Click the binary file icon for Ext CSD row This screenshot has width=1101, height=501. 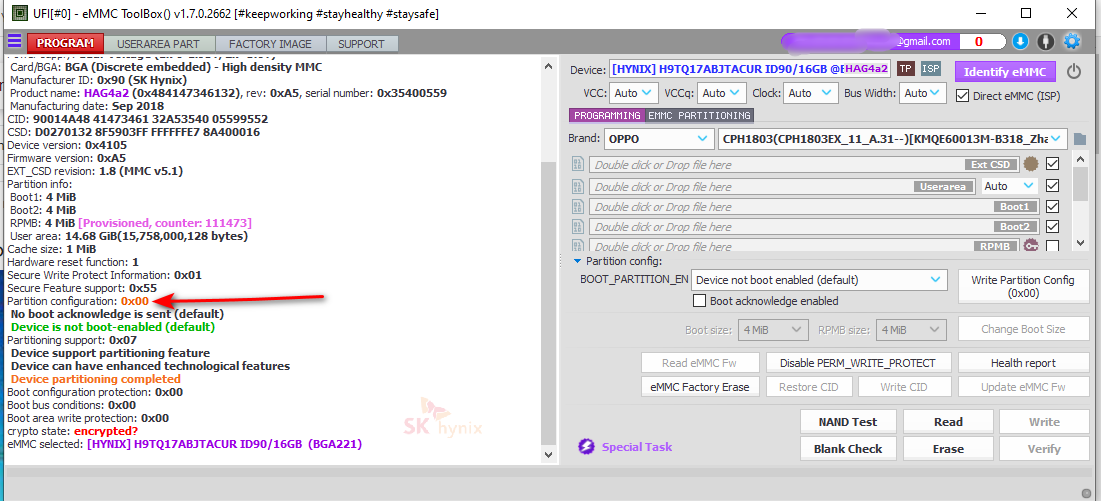click(x=578, y=165)
